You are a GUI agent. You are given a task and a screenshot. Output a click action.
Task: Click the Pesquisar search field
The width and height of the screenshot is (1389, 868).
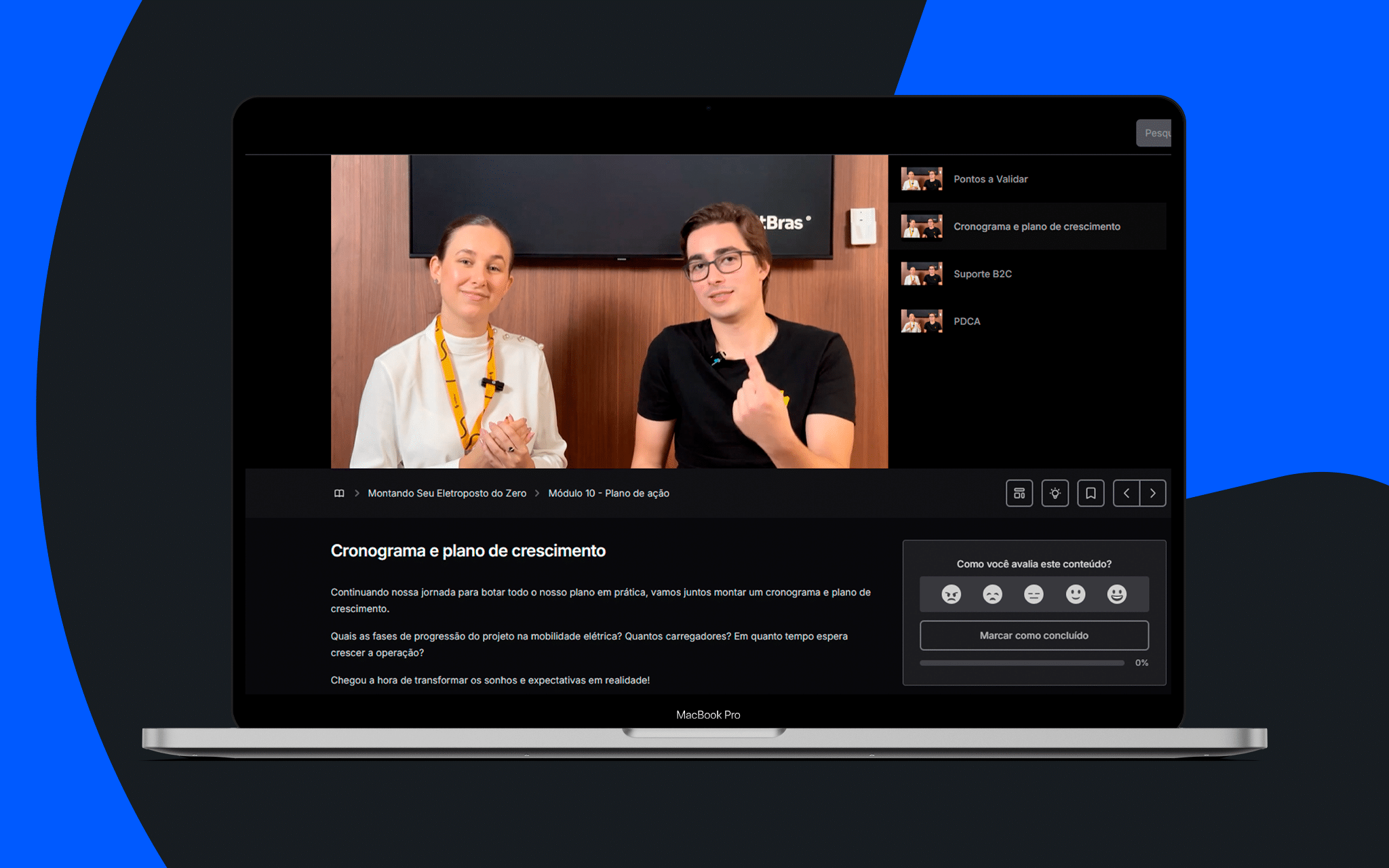(x=1154, y=133)
